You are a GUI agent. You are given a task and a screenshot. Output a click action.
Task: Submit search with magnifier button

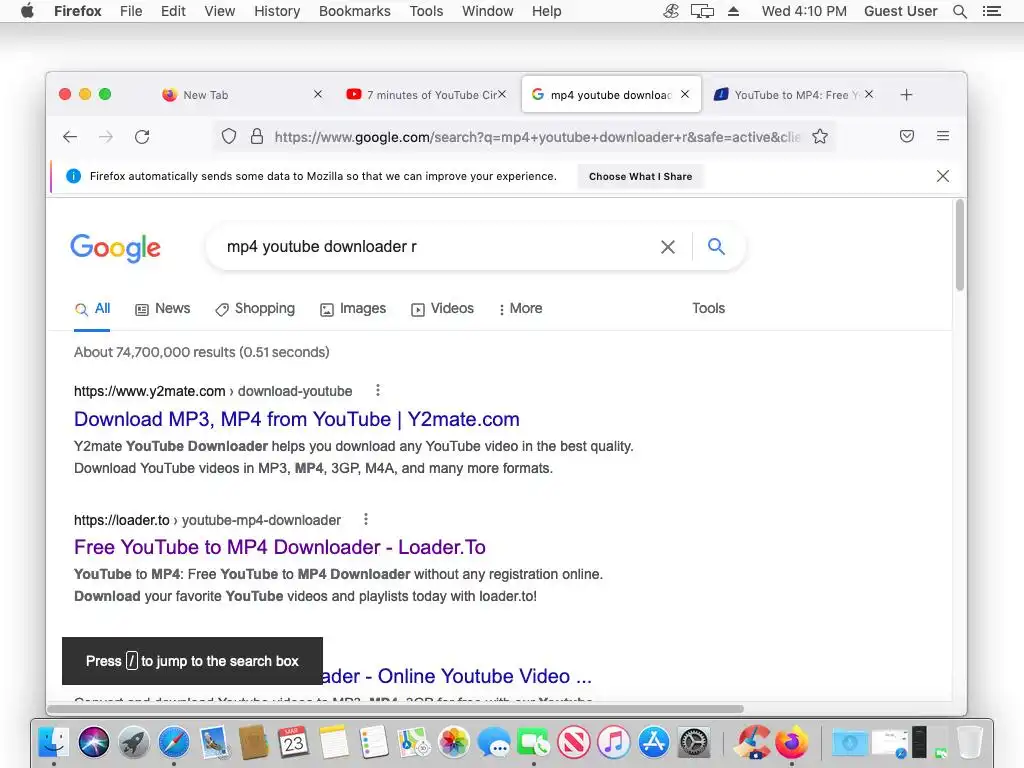coord(716,246)
